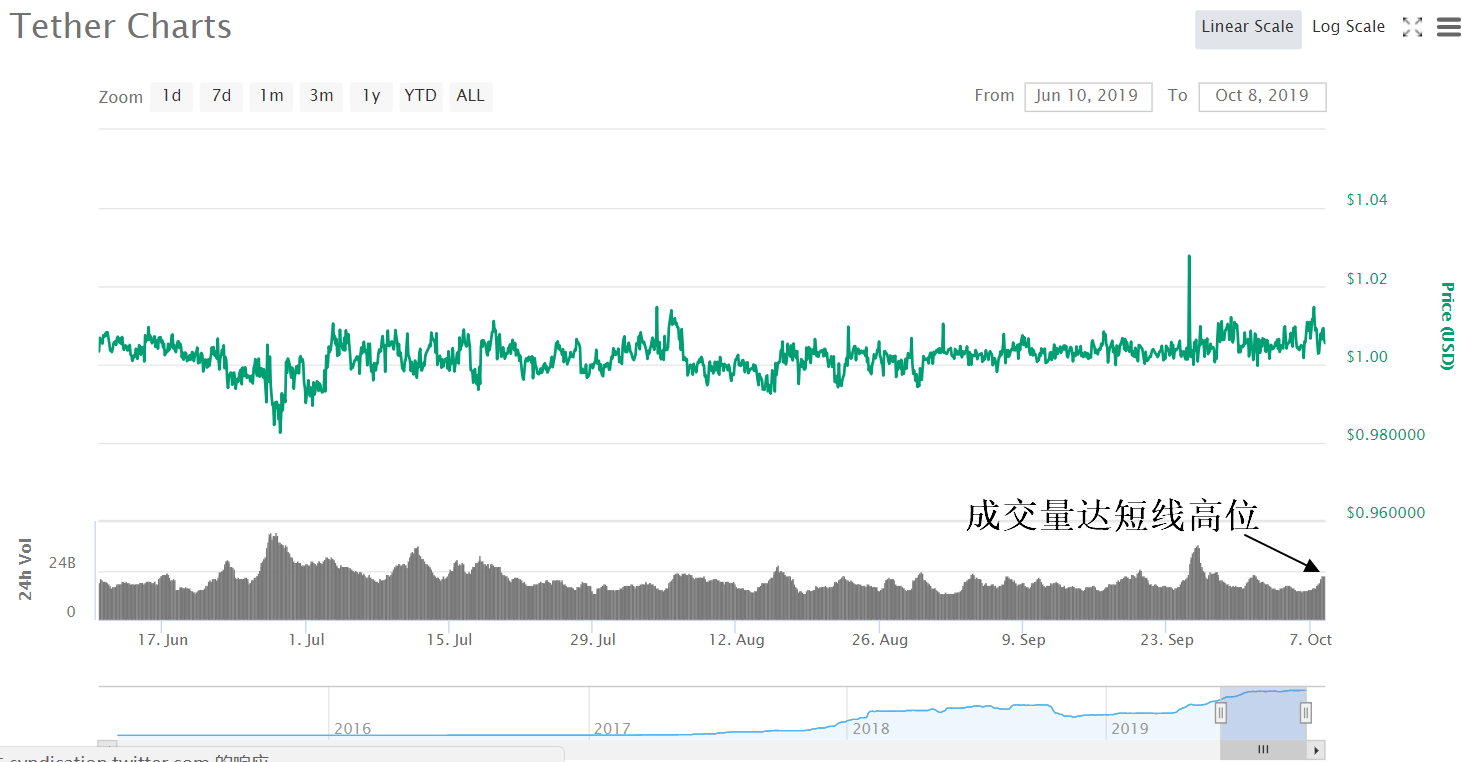The height and width of the screenshot is (762, 1462).
Task: Click the 2017 navigator year label
Action: 612,729
